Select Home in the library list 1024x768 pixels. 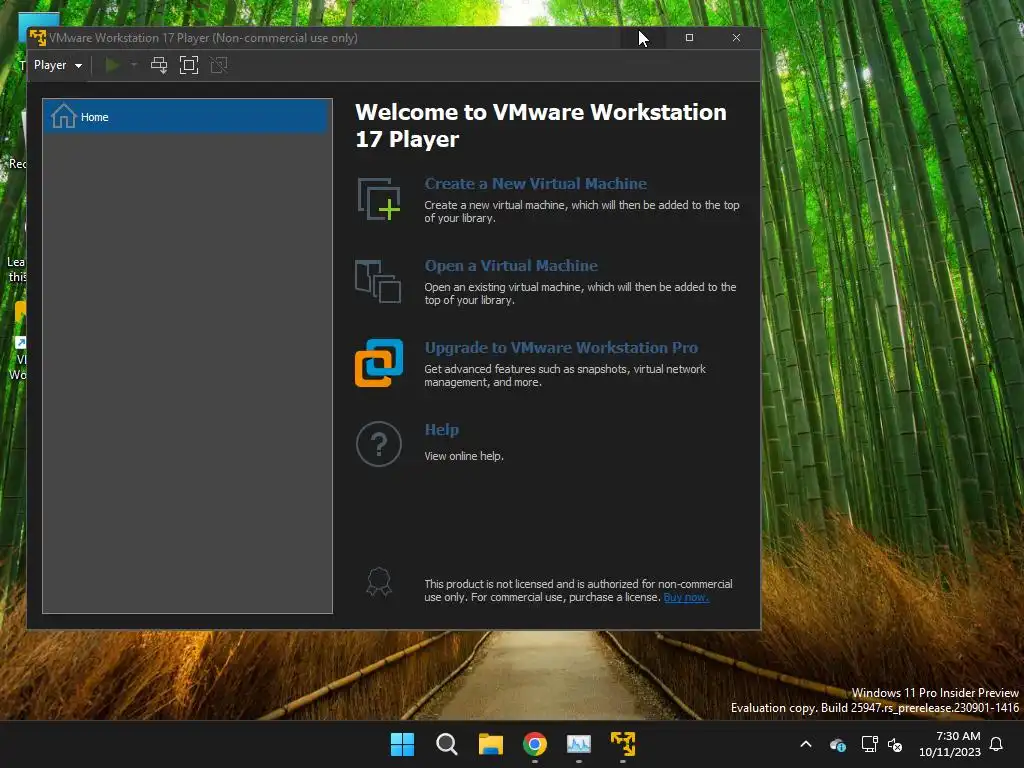tap(187, 117)
